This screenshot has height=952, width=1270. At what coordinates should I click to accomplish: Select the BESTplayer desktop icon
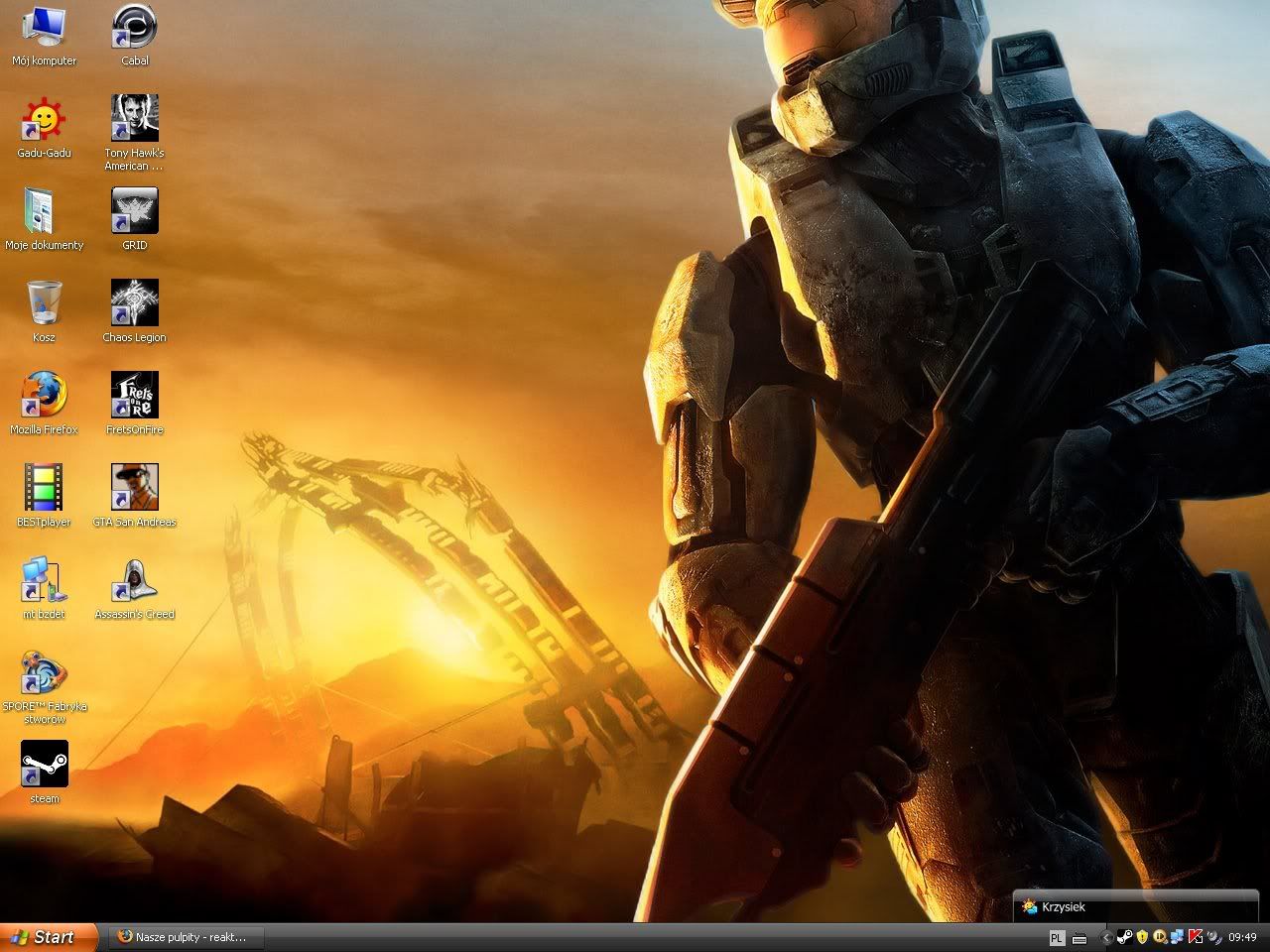(x=44, y=497)
